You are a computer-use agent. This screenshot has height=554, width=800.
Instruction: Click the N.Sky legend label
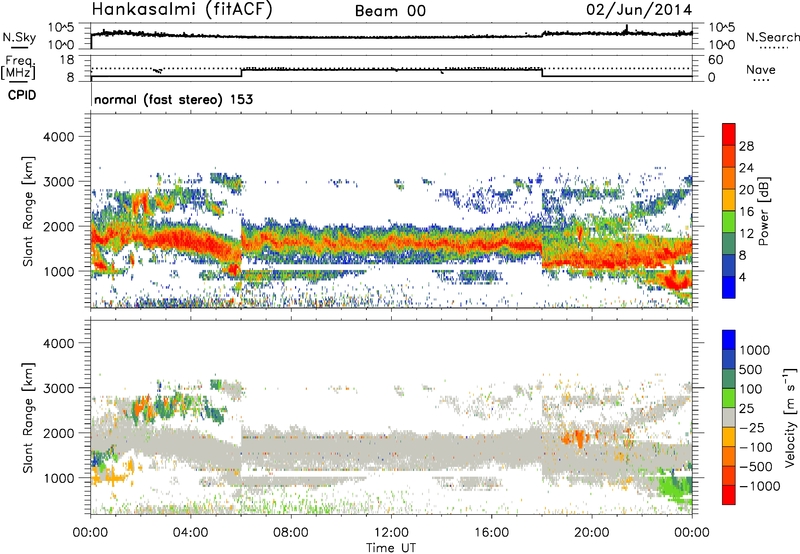[x=19, y=37]
